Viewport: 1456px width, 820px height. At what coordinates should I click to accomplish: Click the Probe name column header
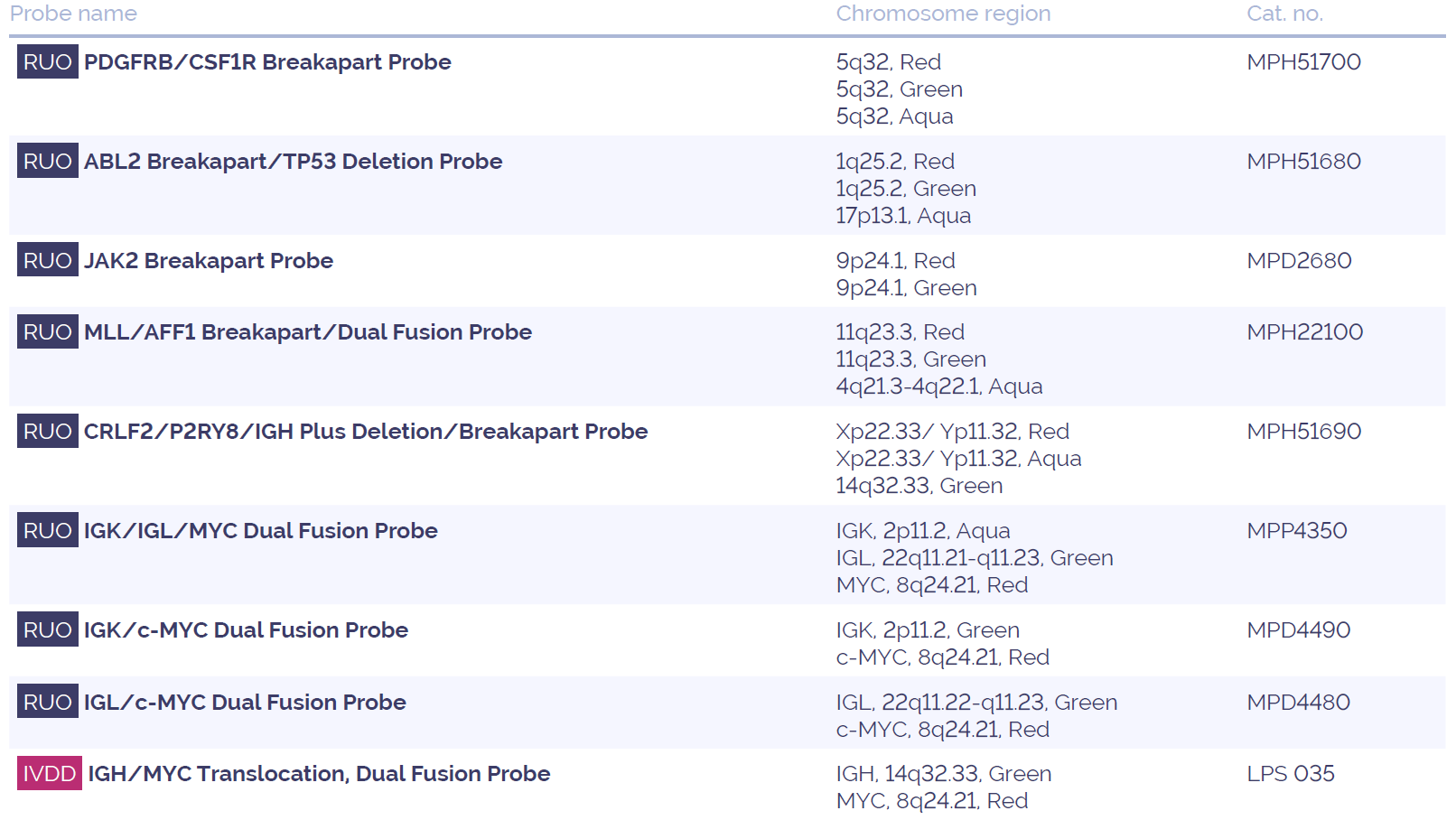click(73, 14)
